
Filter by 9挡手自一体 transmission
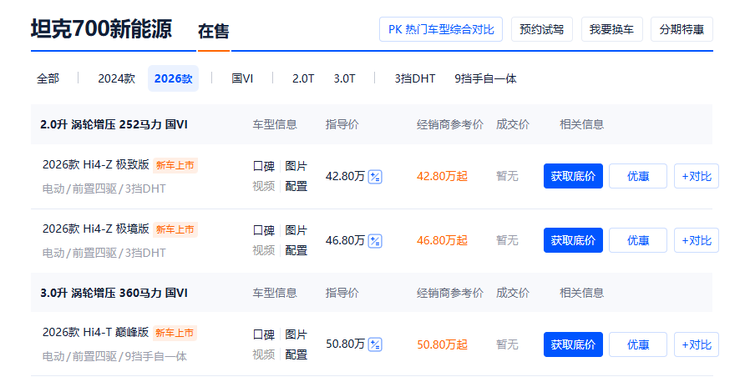pos(485,78)
